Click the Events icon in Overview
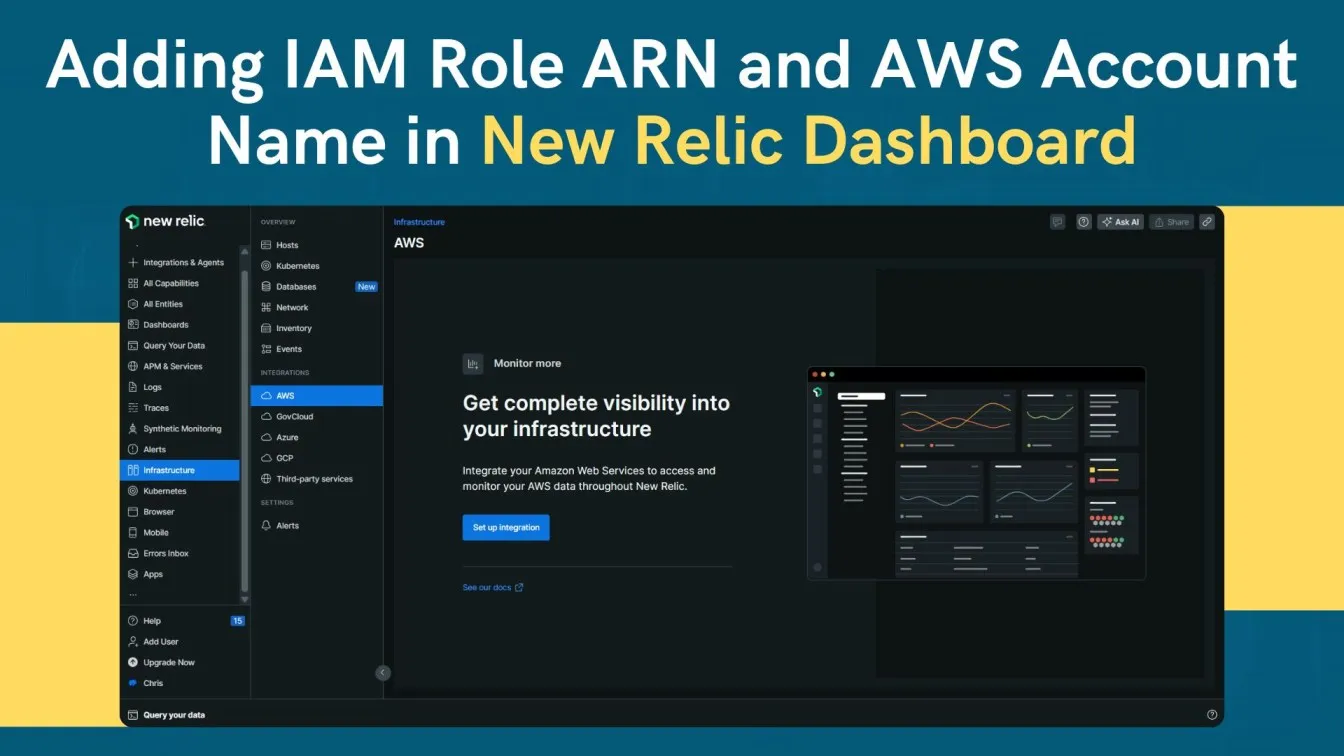This screenshot has height=756, width=1344. (266, 349)
